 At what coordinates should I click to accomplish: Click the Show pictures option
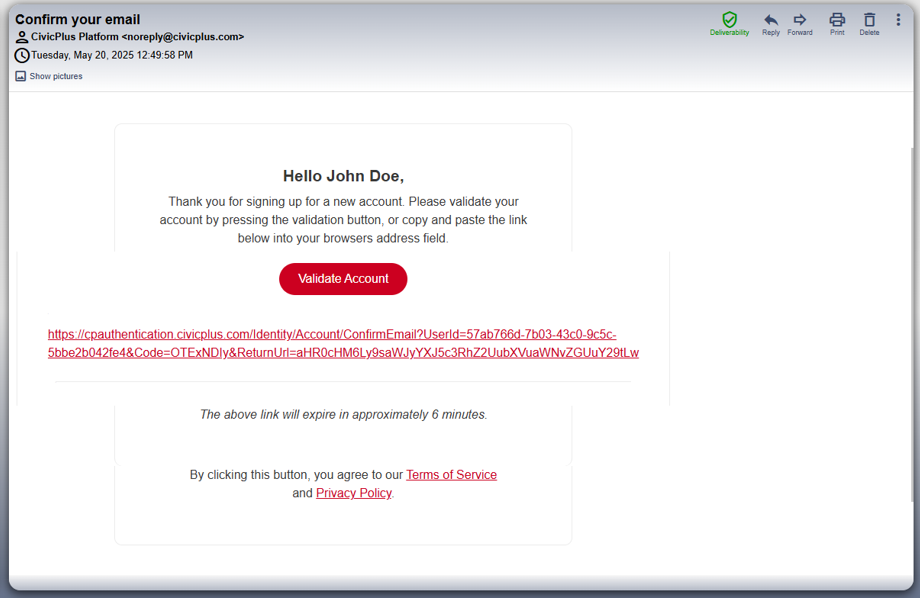[x=49, y=76]
